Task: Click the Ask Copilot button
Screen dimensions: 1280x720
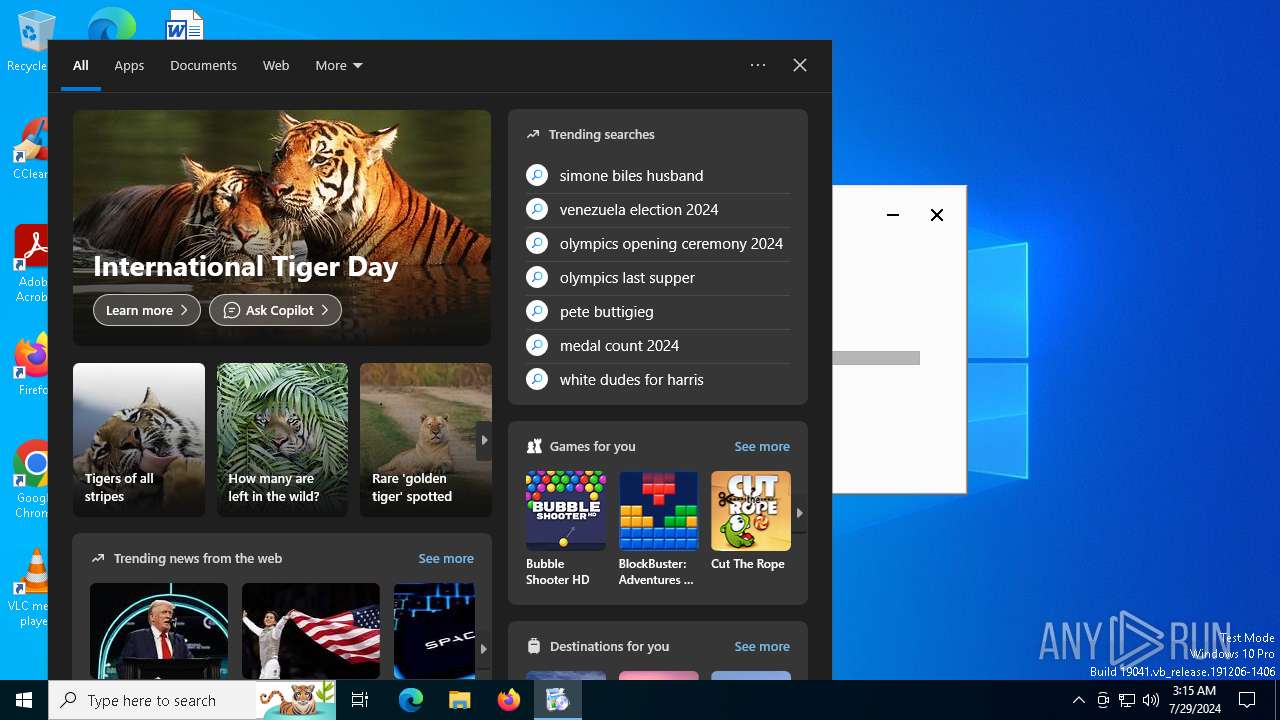Action: click(x=275, y=310)
